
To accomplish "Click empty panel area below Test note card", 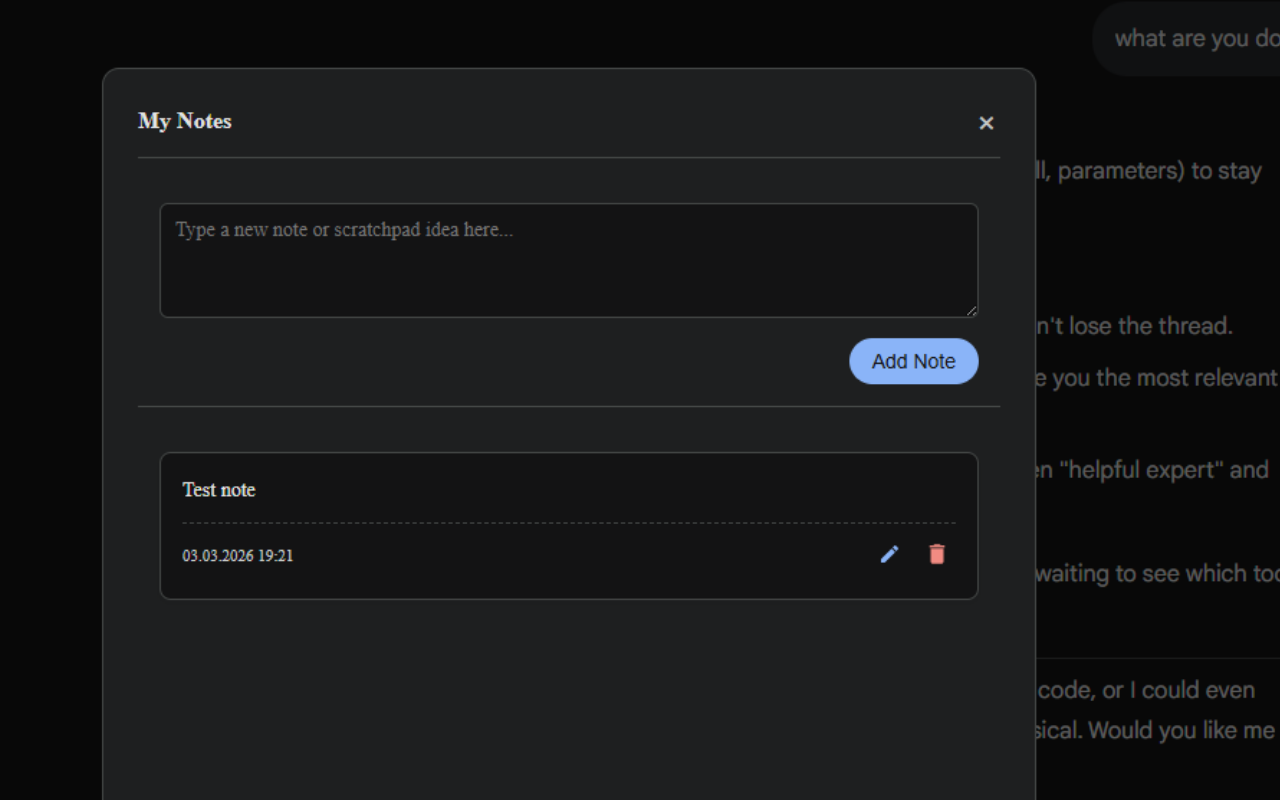I will tap(569, 700).
